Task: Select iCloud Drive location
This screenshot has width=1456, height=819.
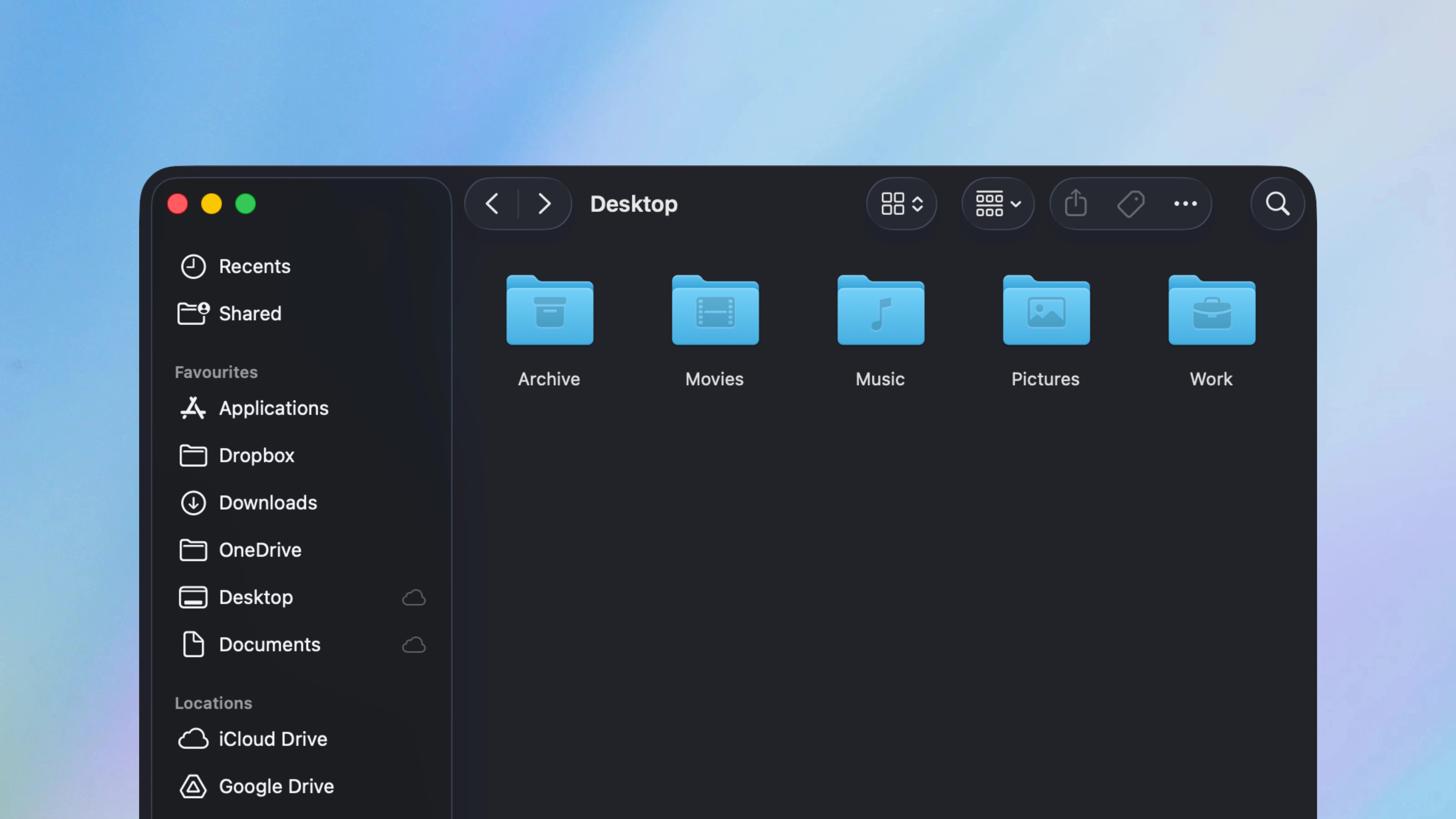Action: click(x=272, y=739)
